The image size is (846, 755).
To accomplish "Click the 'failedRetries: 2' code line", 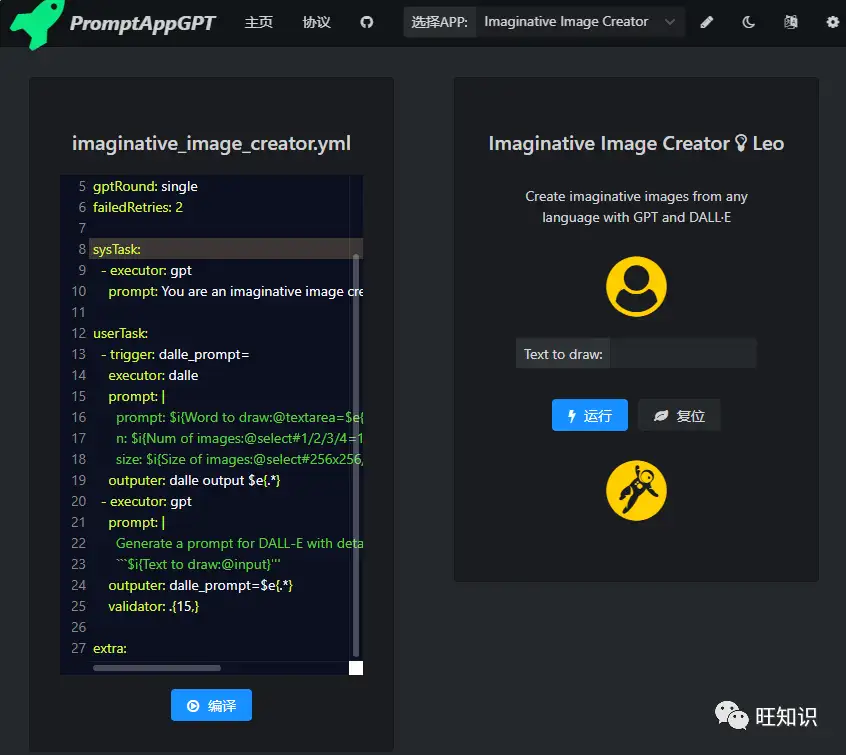I will point(138,207).
